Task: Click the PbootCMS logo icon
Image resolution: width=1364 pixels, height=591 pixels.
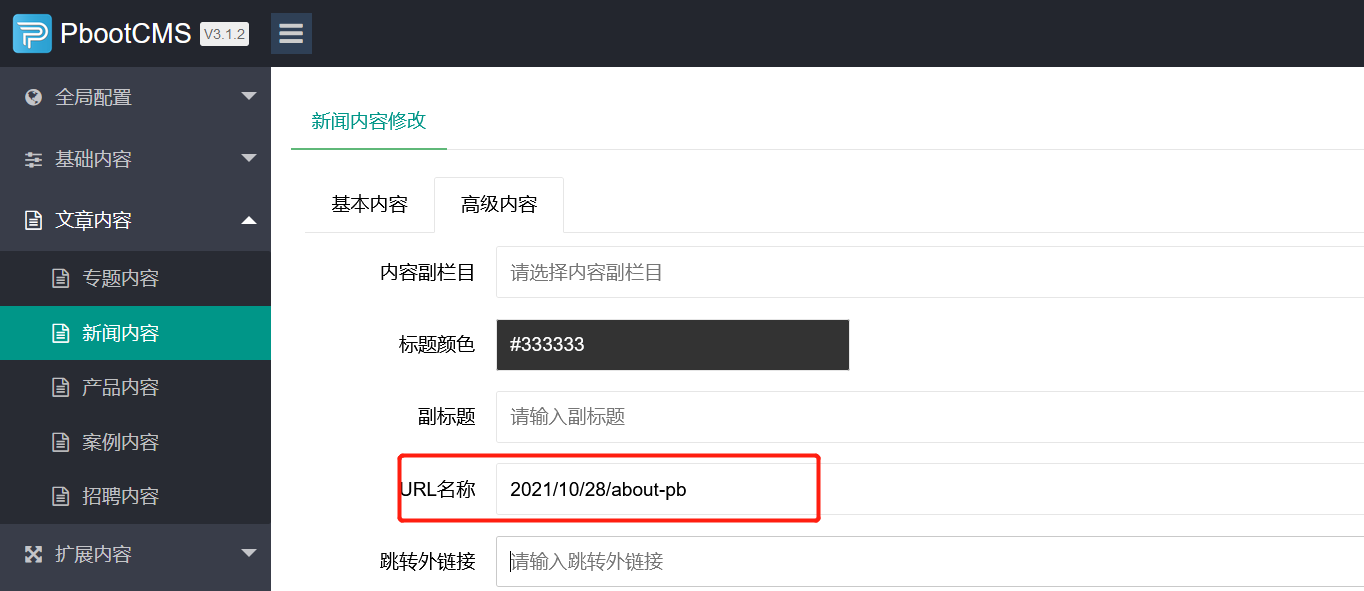Action: click(x=31, y=31)
